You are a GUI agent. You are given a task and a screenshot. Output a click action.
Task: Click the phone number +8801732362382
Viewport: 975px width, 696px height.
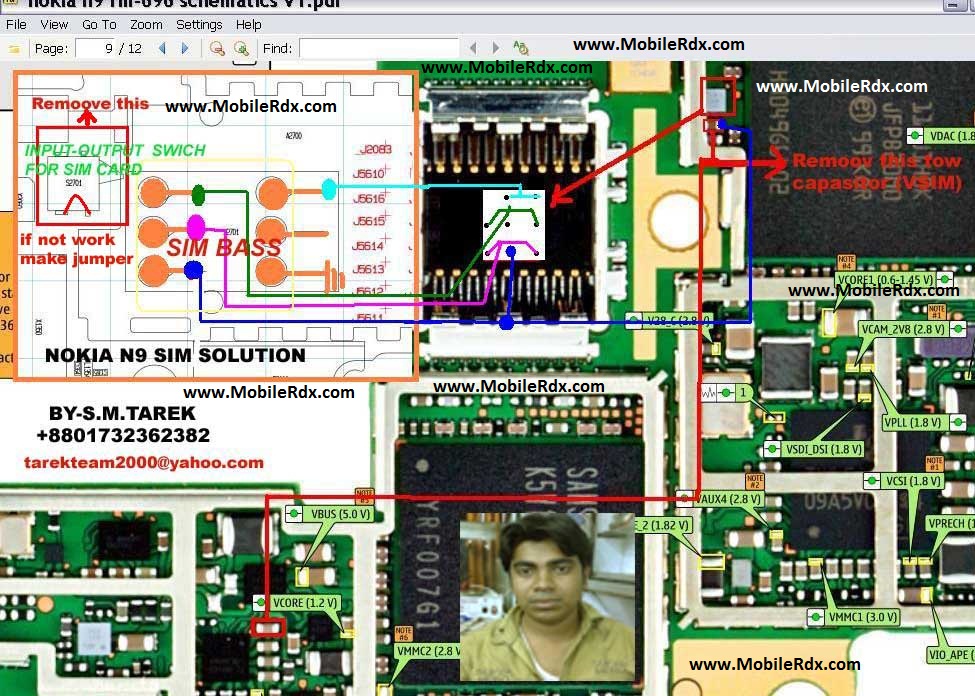point(123,435)
